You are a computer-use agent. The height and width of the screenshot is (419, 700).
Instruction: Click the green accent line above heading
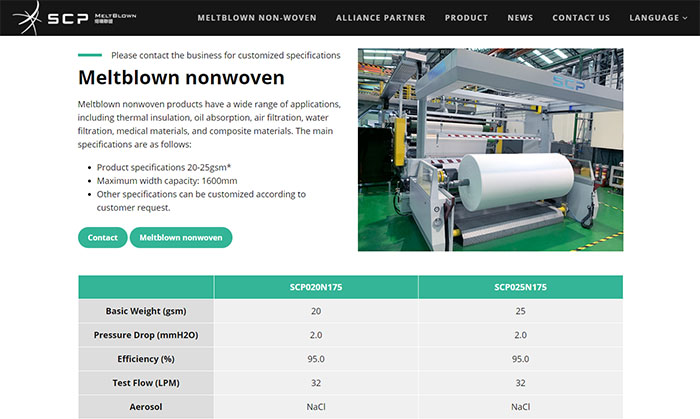89,56
